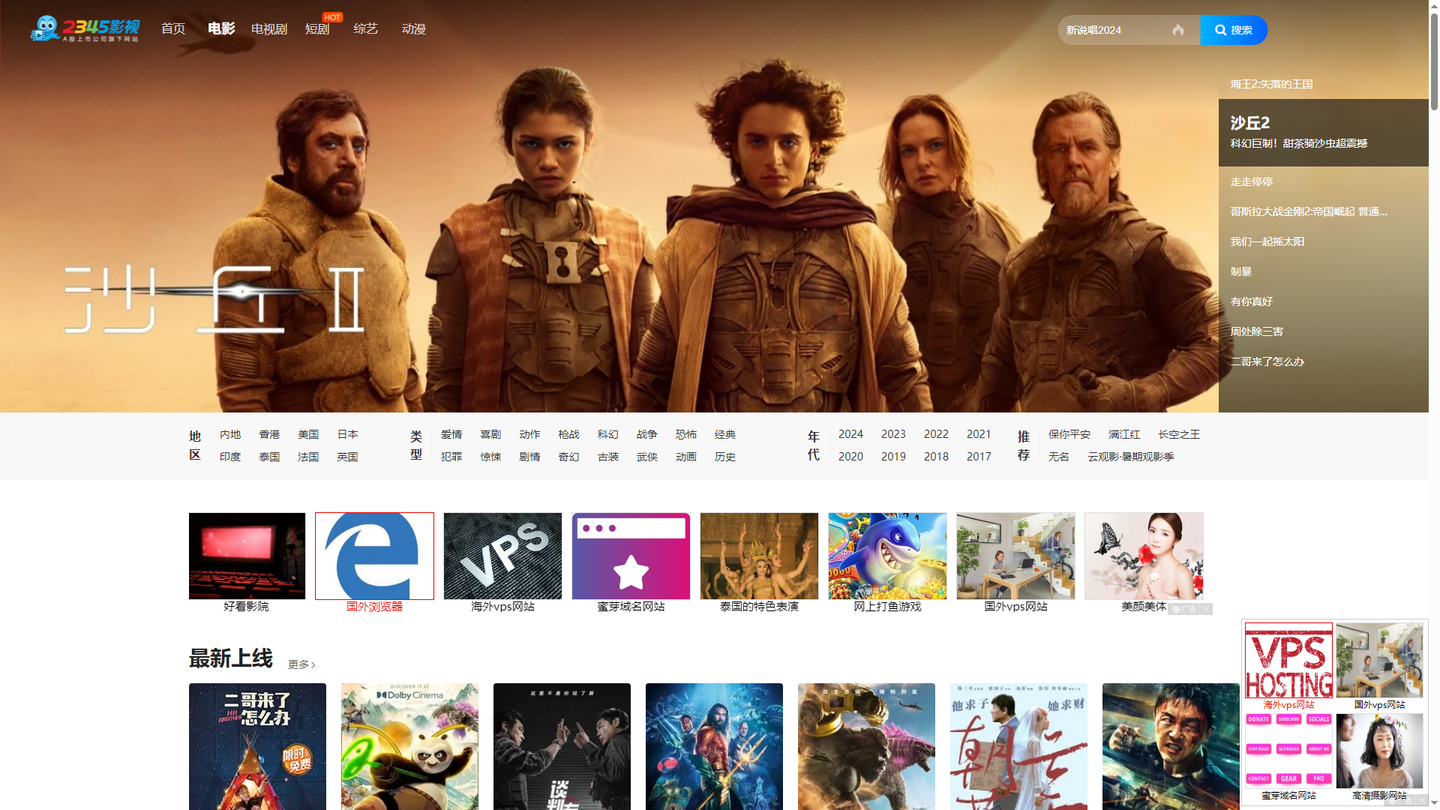
Task: Filter region by 法国
Action: click(308, 457)
